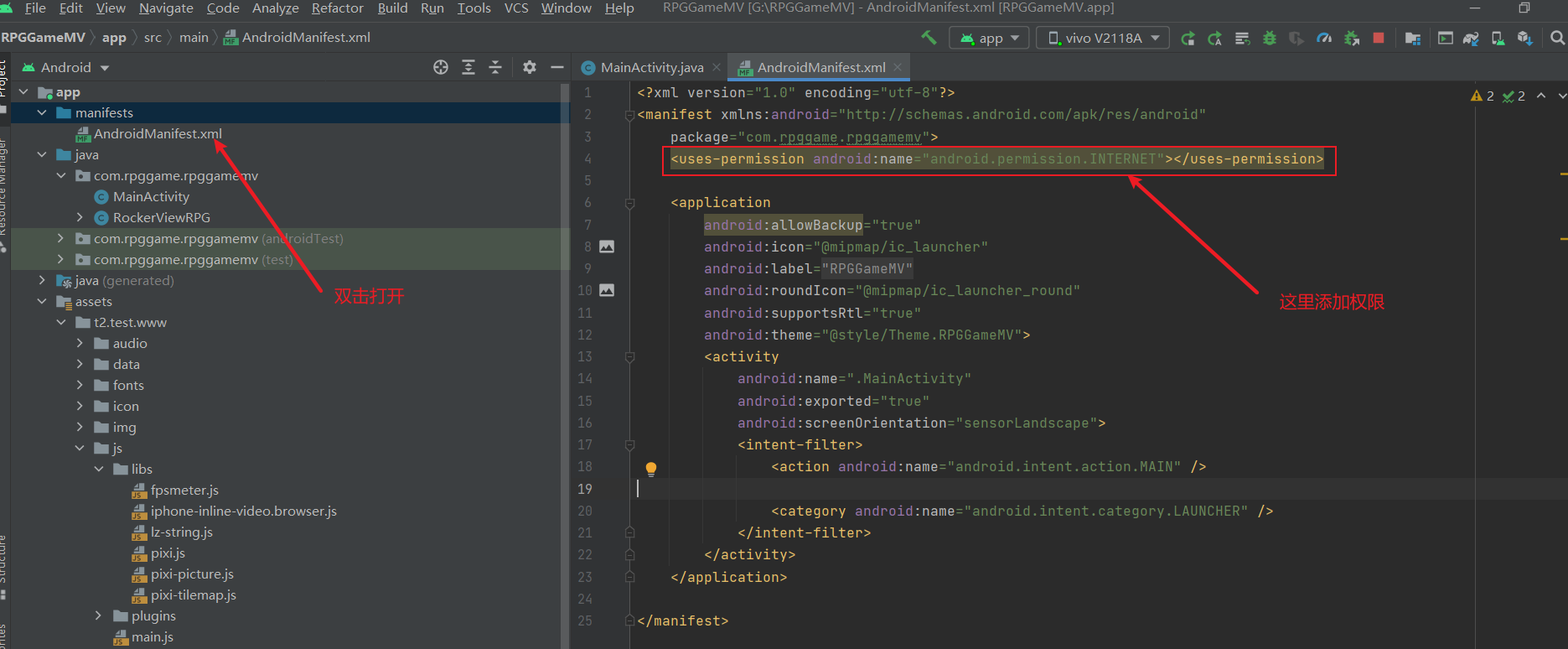Expand all nodes in the project panel

468,67
